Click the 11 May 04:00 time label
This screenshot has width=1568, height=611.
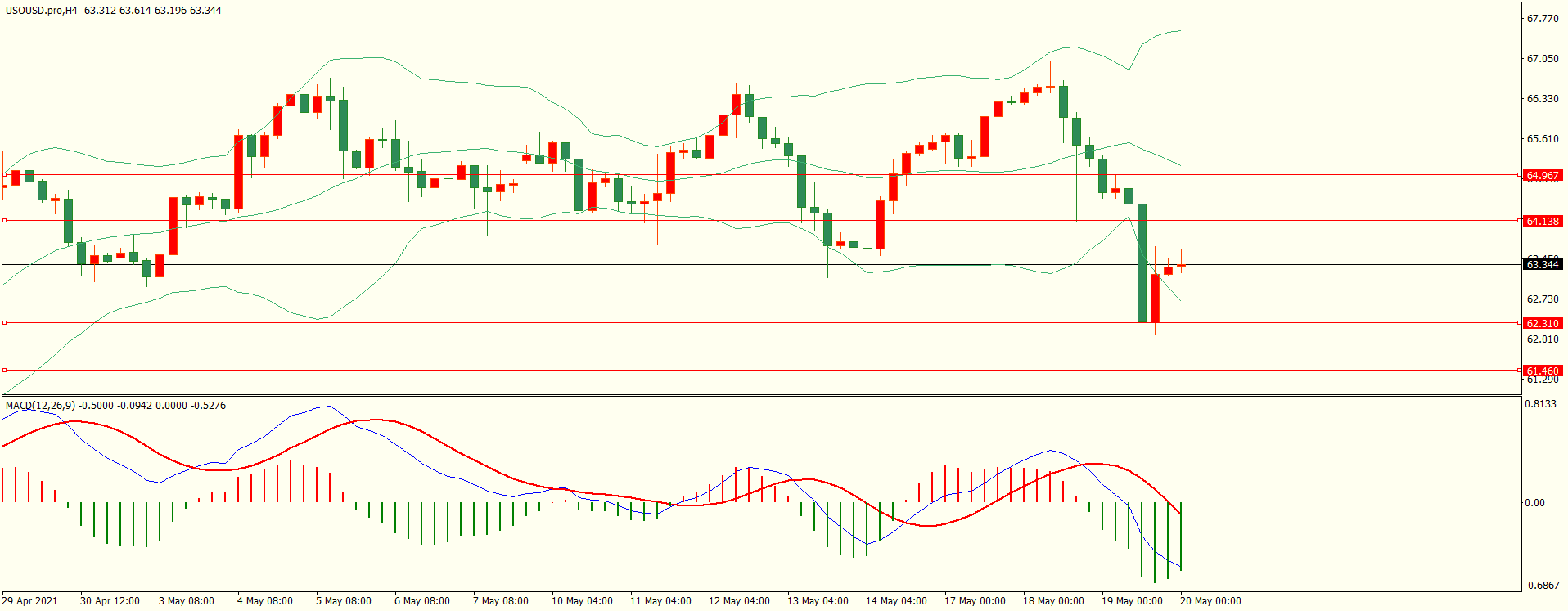coord(660,601)
